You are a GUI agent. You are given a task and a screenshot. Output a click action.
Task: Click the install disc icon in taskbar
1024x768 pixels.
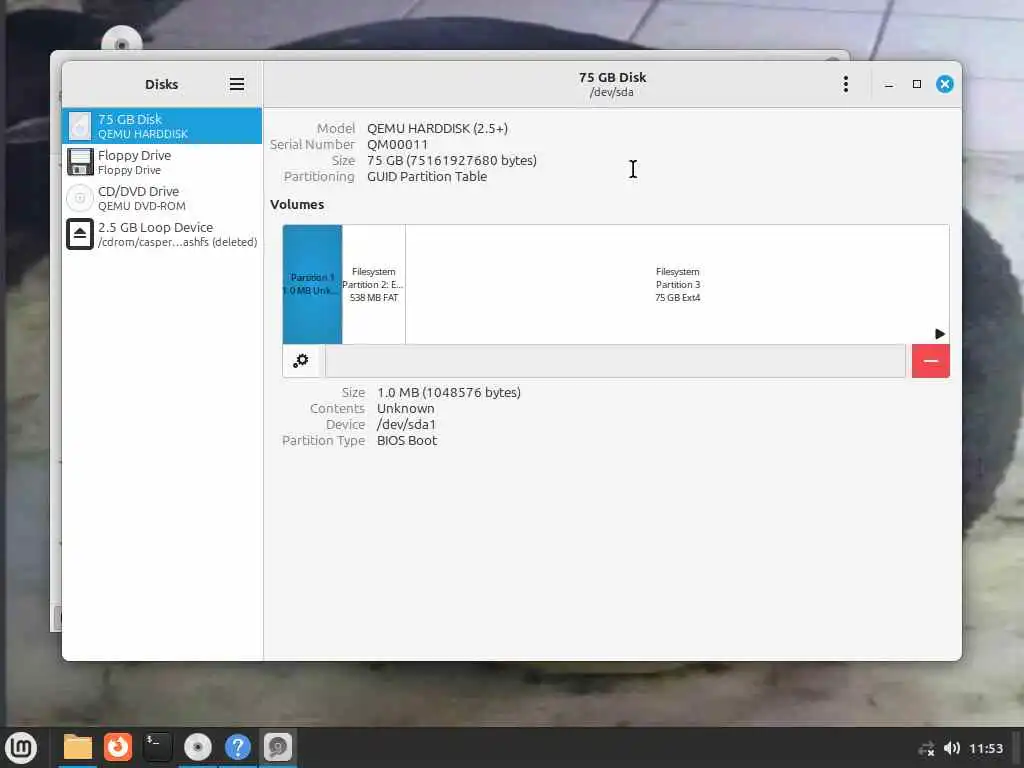click(198, 747)
